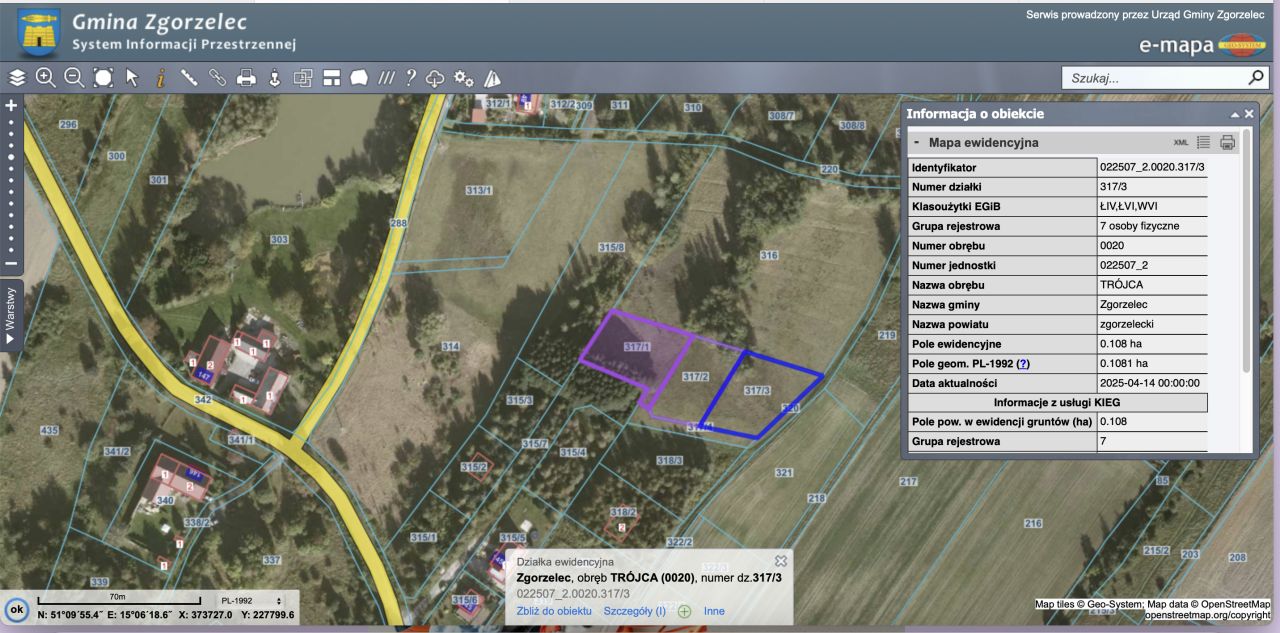This screenshot has height=633, width=1280.
Task: Click the list view icon in Mapa ewidencyjna
Action: coord(1204,142)
